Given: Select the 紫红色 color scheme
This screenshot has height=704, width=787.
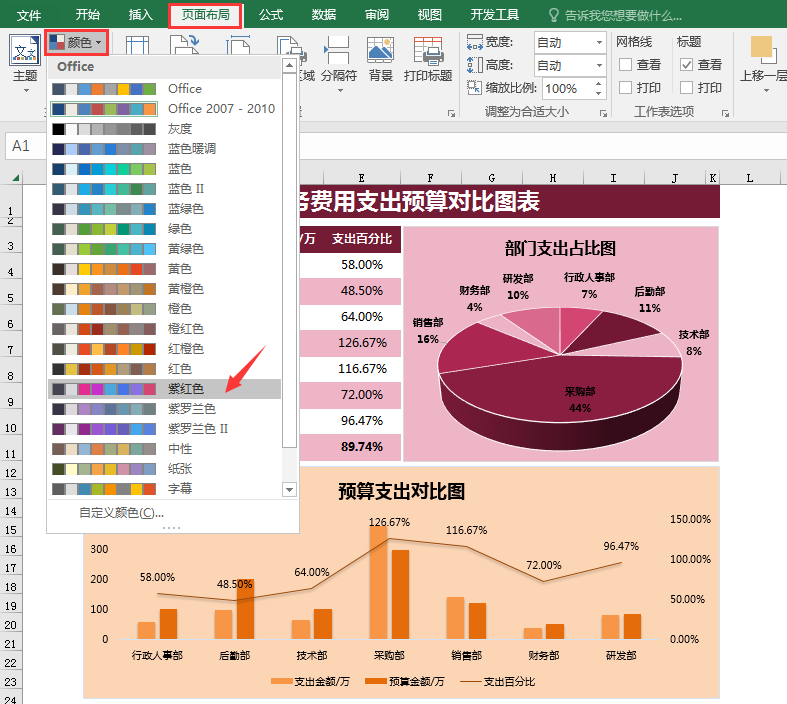Looking at the screenshot, I should pyautogui.click(x=164, y=389).
